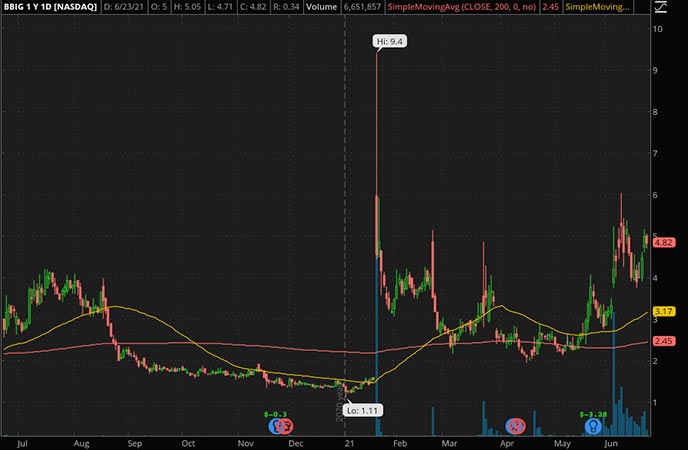Click the date D: 6/23/21 field
The width and height of the screenshot is (688, 450).
134,8
